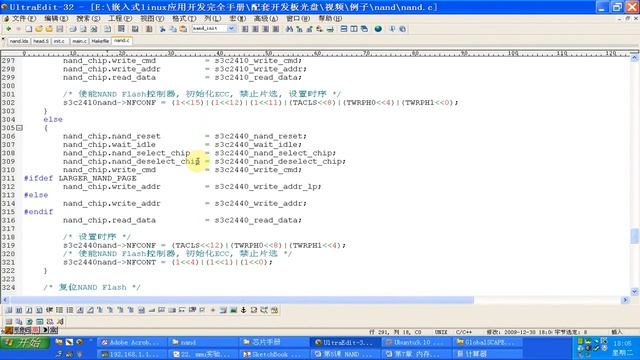Click the New File toolbar icon

[x=29, y=29]
